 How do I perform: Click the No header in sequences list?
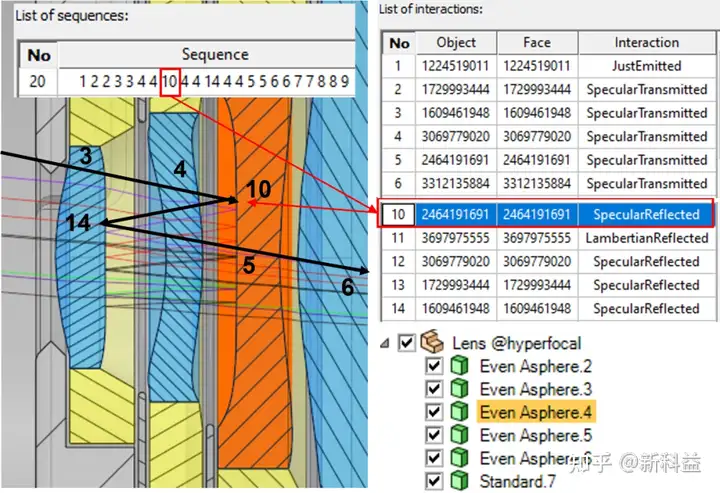click(x=39, y=55)
